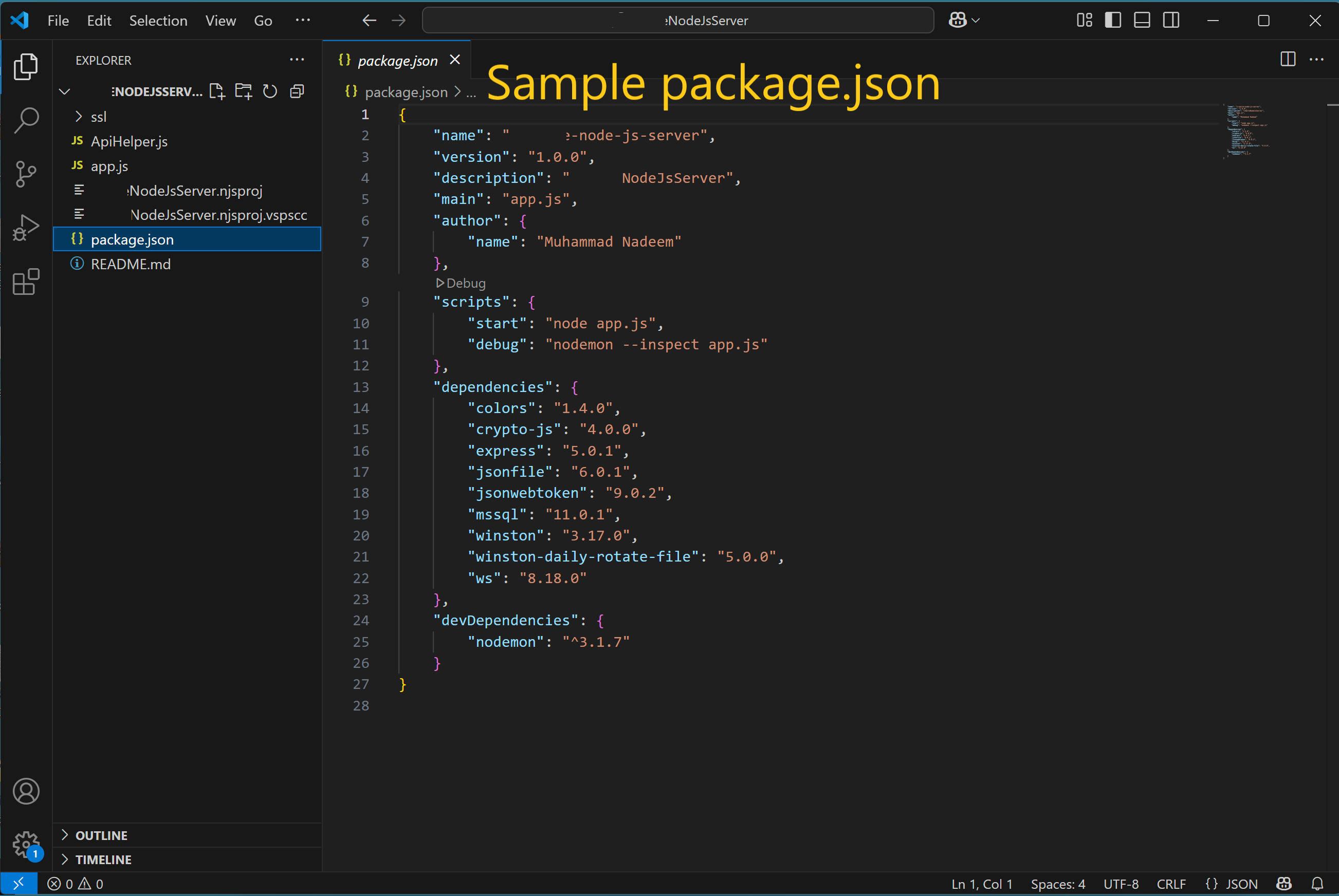Open the notifications bell in status bar
Screen dimensions: 1339x896
1317,884
